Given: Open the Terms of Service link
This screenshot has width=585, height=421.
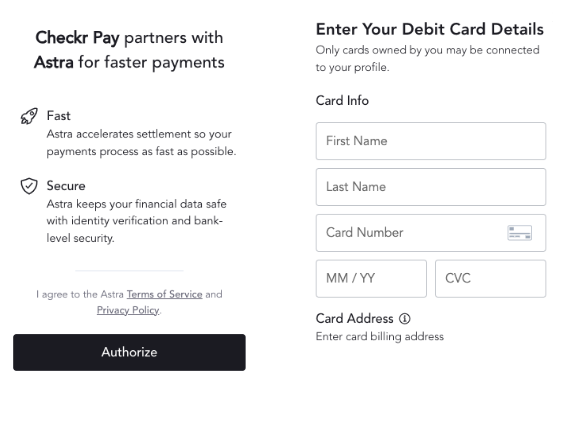Looking at the screenshot, I should coord(165,294).
